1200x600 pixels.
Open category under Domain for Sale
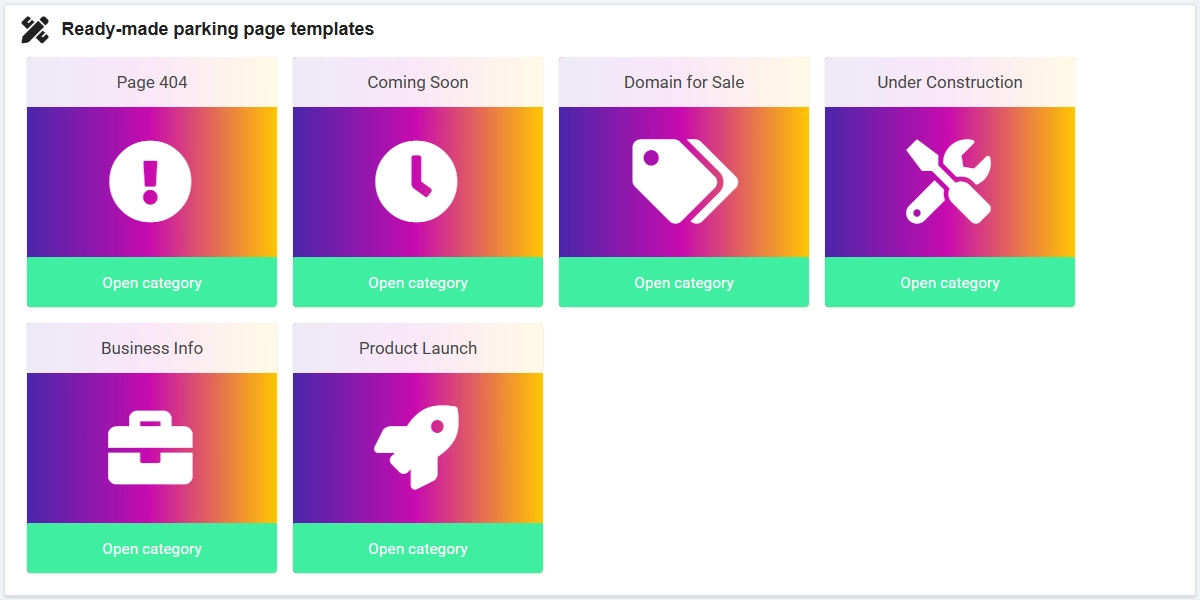pyautogui.click(x=684, y=283)
